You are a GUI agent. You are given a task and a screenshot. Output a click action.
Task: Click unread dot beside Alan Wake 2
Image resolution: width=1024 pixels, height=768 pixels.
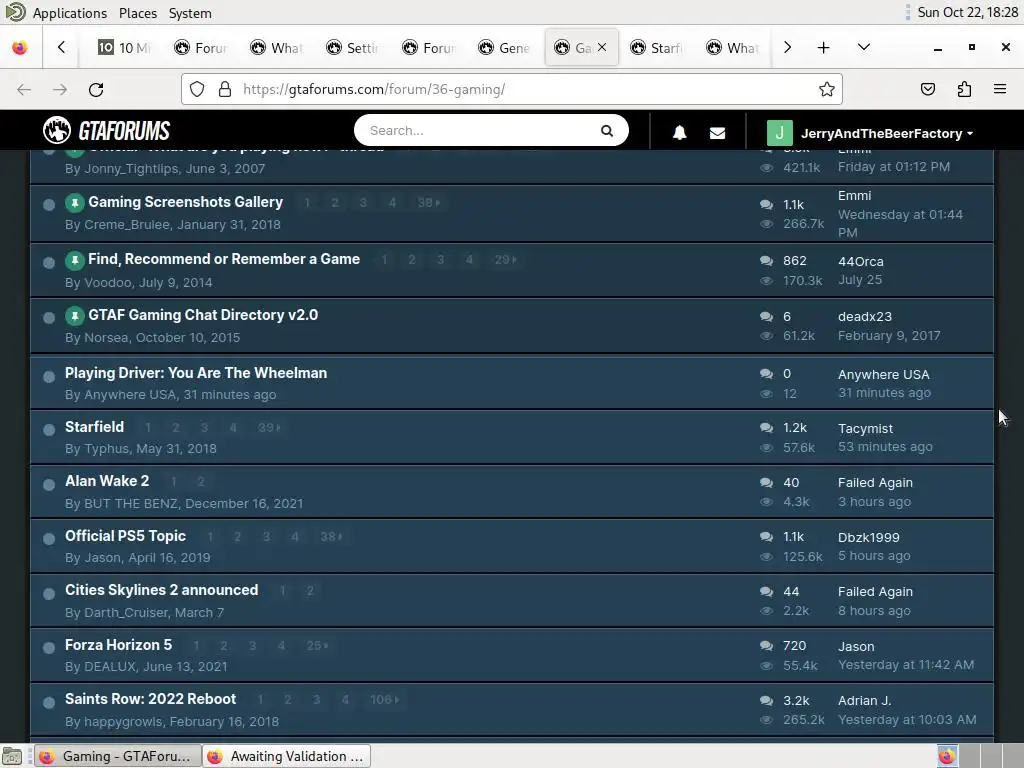coord(48,485)
